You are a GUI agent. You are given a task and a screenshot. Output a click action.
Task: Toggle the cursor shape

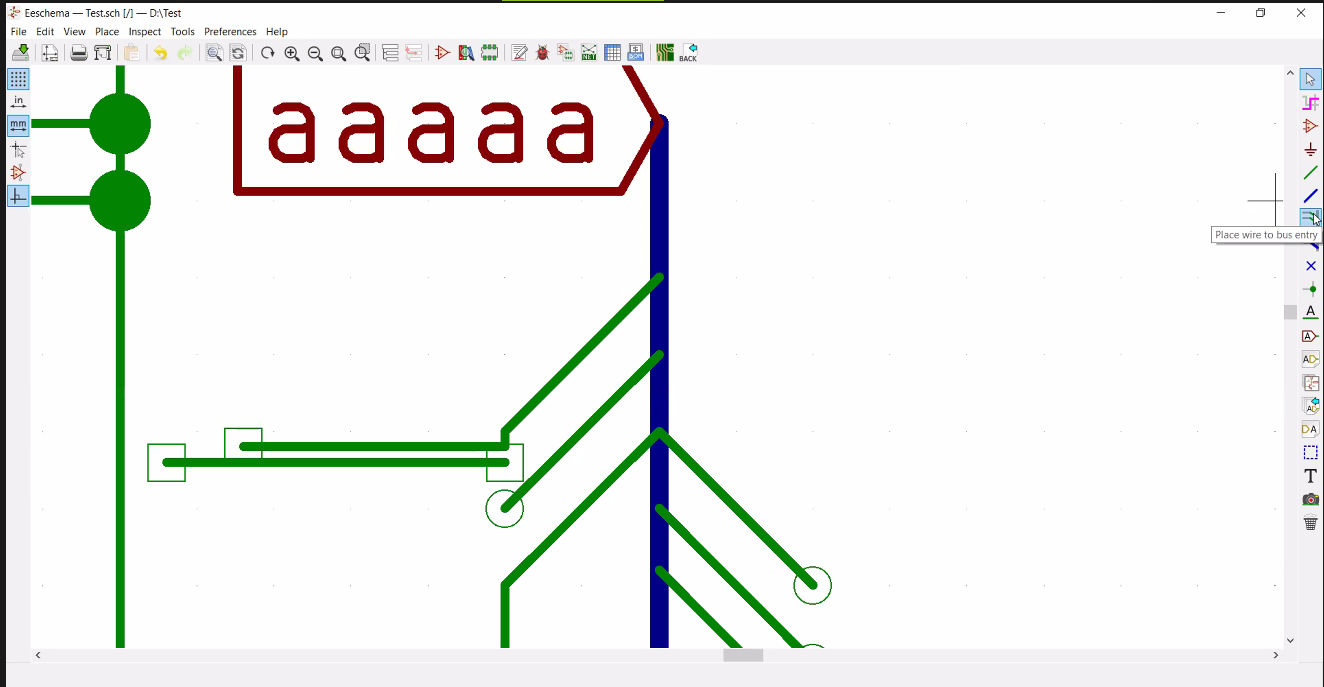tap(18, 149)
